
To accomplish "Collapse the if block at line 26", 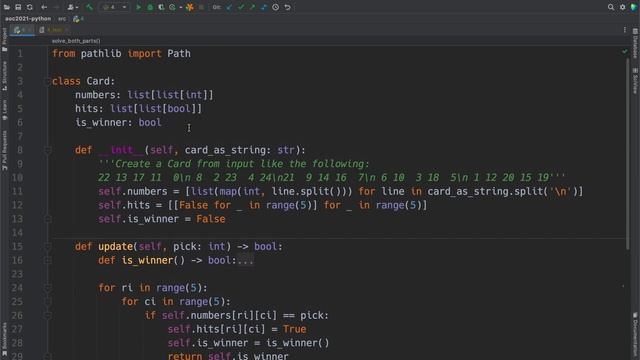I will click(48, 316).
